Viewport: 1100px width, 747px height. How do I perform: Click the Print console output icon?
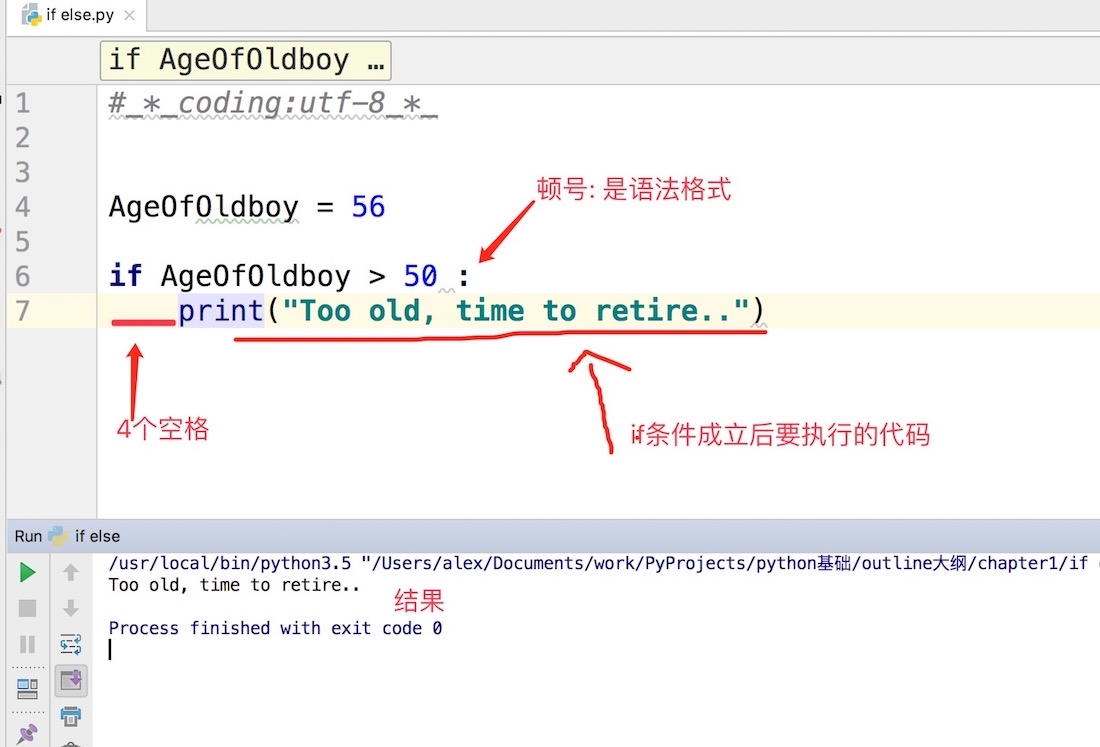point(71,716)
